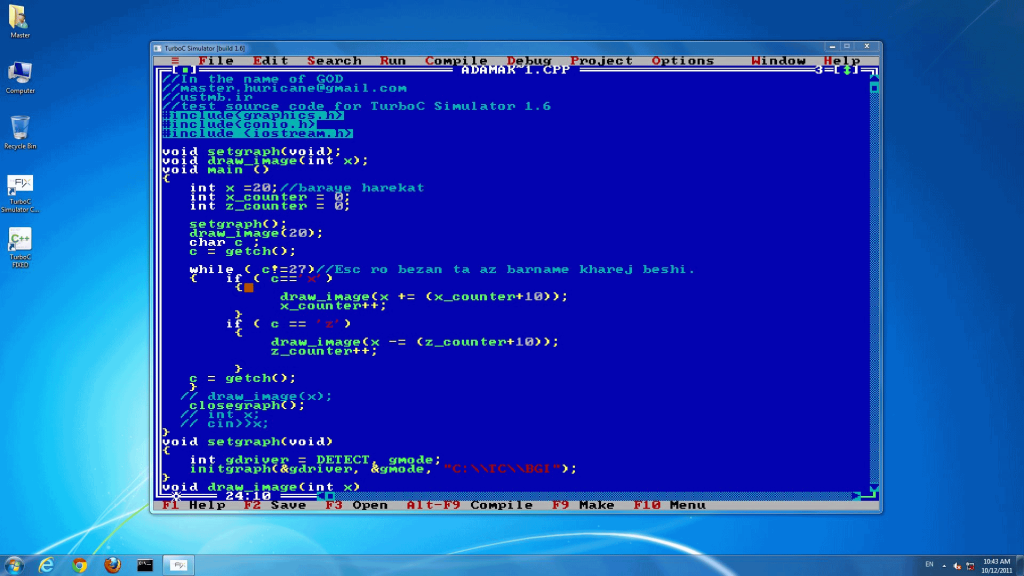Screen dimensions: 1024x576
Task: Open the Recycle Bin
Action: [20, 130]
